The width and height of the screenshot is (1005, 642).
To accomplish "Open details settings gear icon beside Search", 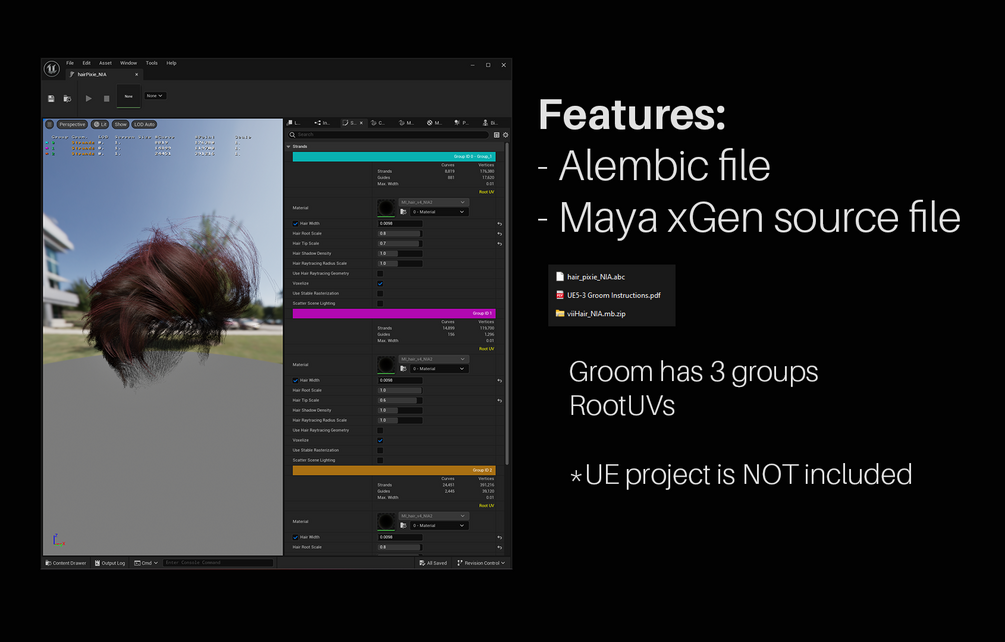I will [x=506, y=135].
